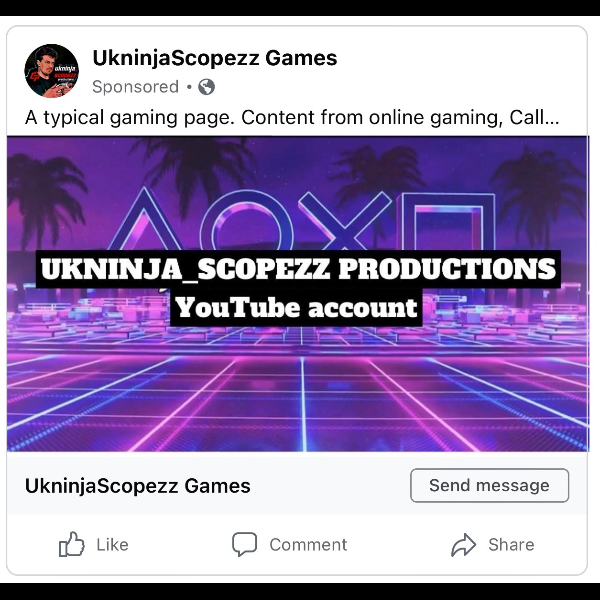Click the cross symbol in the banner
Screen dimensions: 600x600
(345, 221)
